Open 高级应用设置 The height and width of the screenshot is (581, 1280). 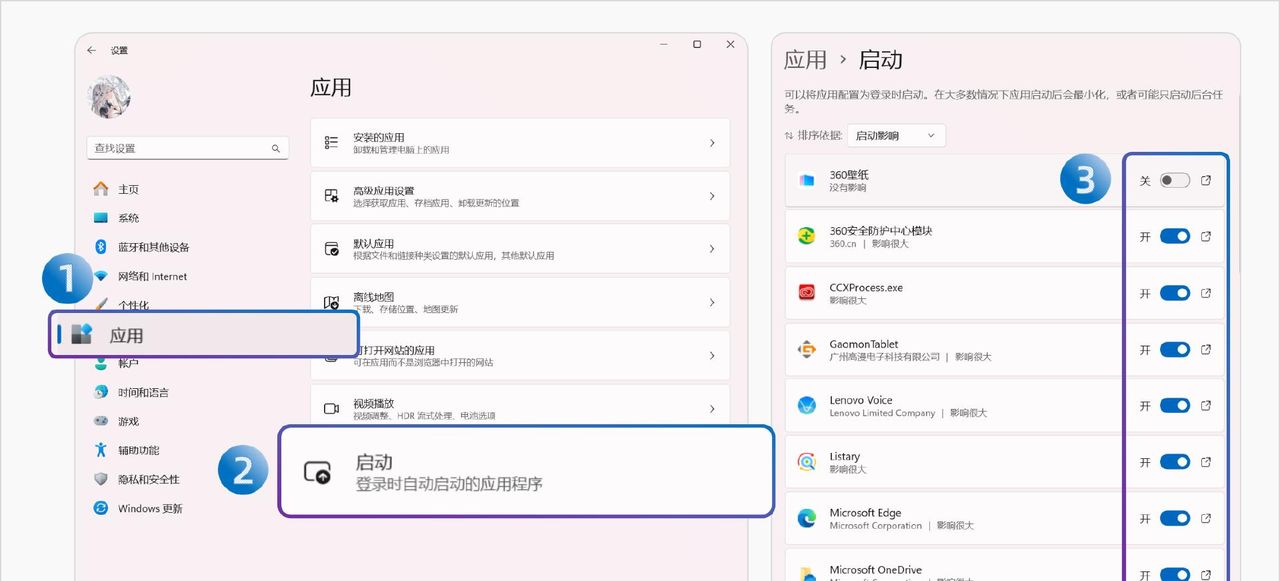pos(520,195)
